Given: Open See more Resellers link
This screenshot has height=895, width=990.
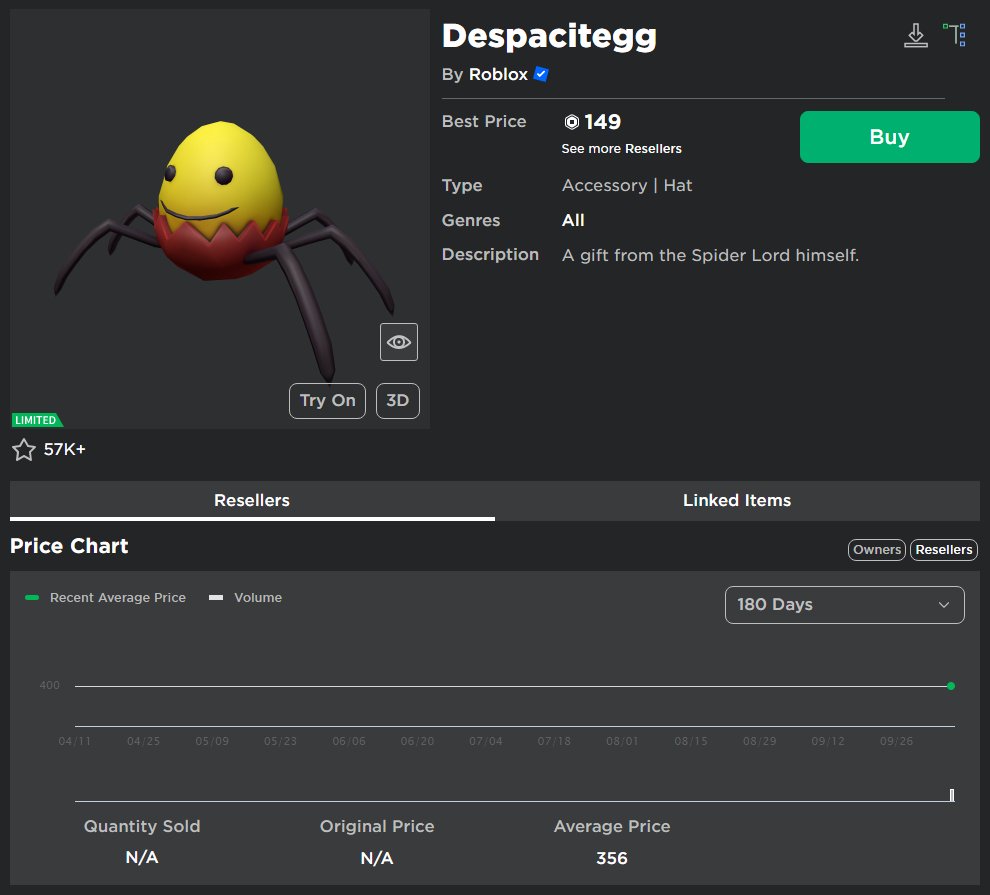Looking at the screenshot, I should click(x=621, y=147).
